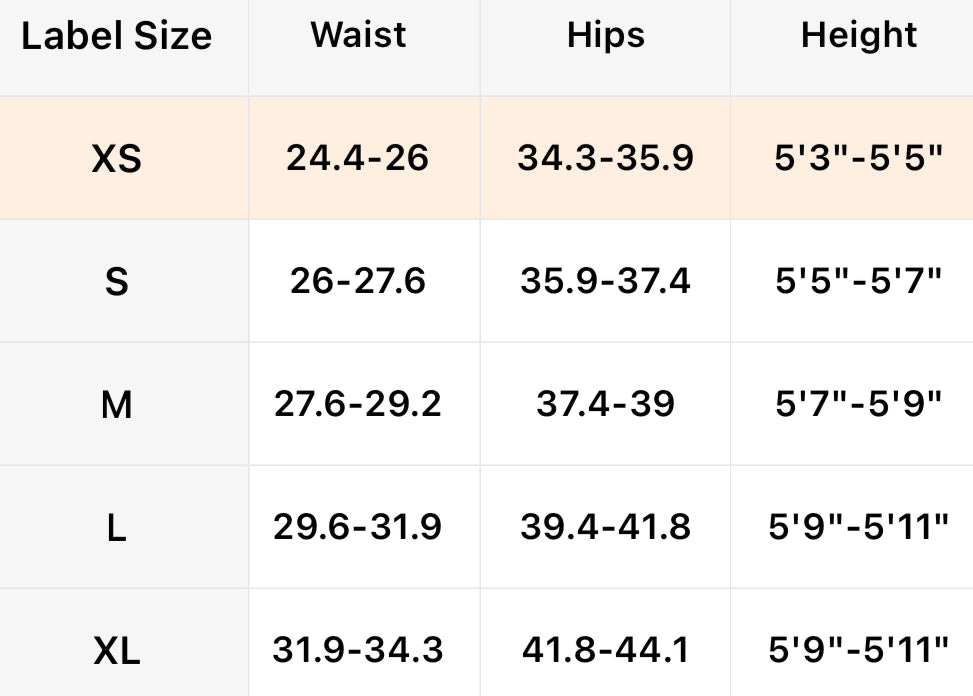The image size is (973, 696).
Task: Click the 29.6-31.9 waist measurement
Action: (x=358, y=527)
